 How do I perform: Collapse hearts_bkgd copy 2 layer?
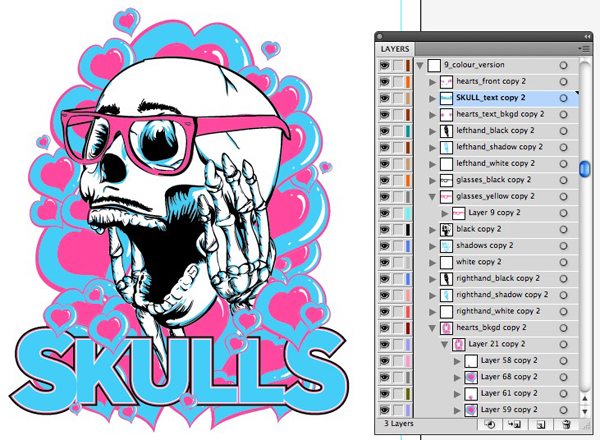(x=432, y=328)
